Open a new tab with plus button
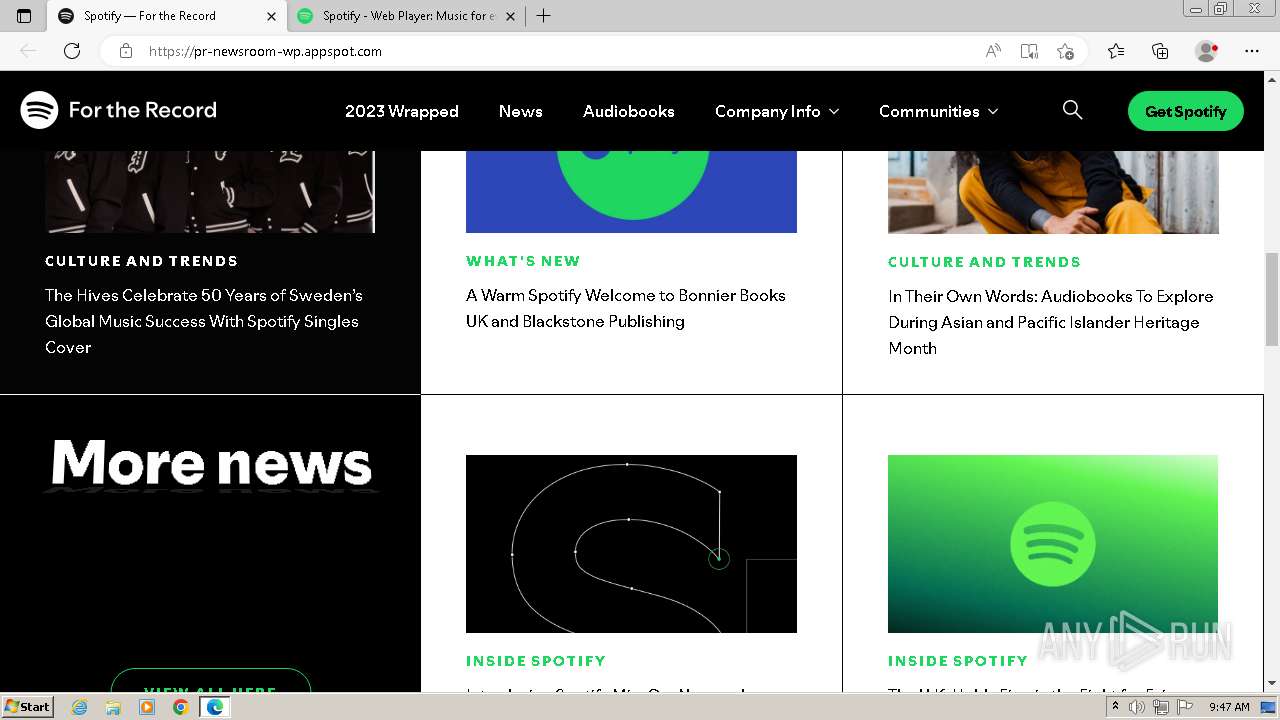 tap(543, 16)
